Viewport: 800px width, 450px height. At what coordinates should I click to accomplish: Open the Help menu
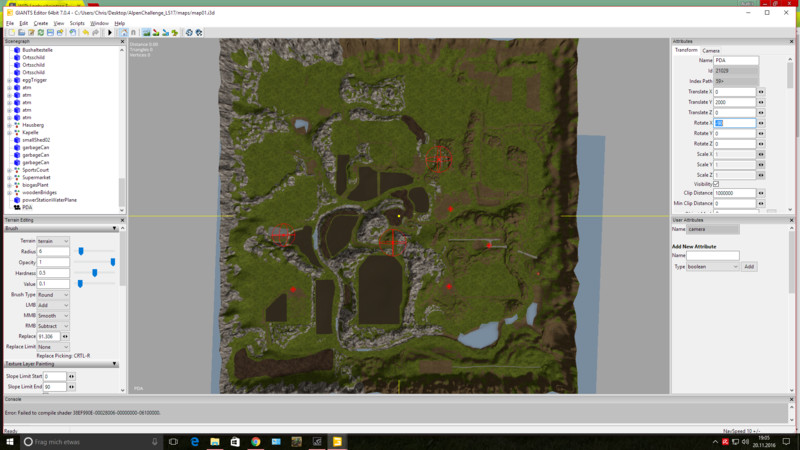119,23
